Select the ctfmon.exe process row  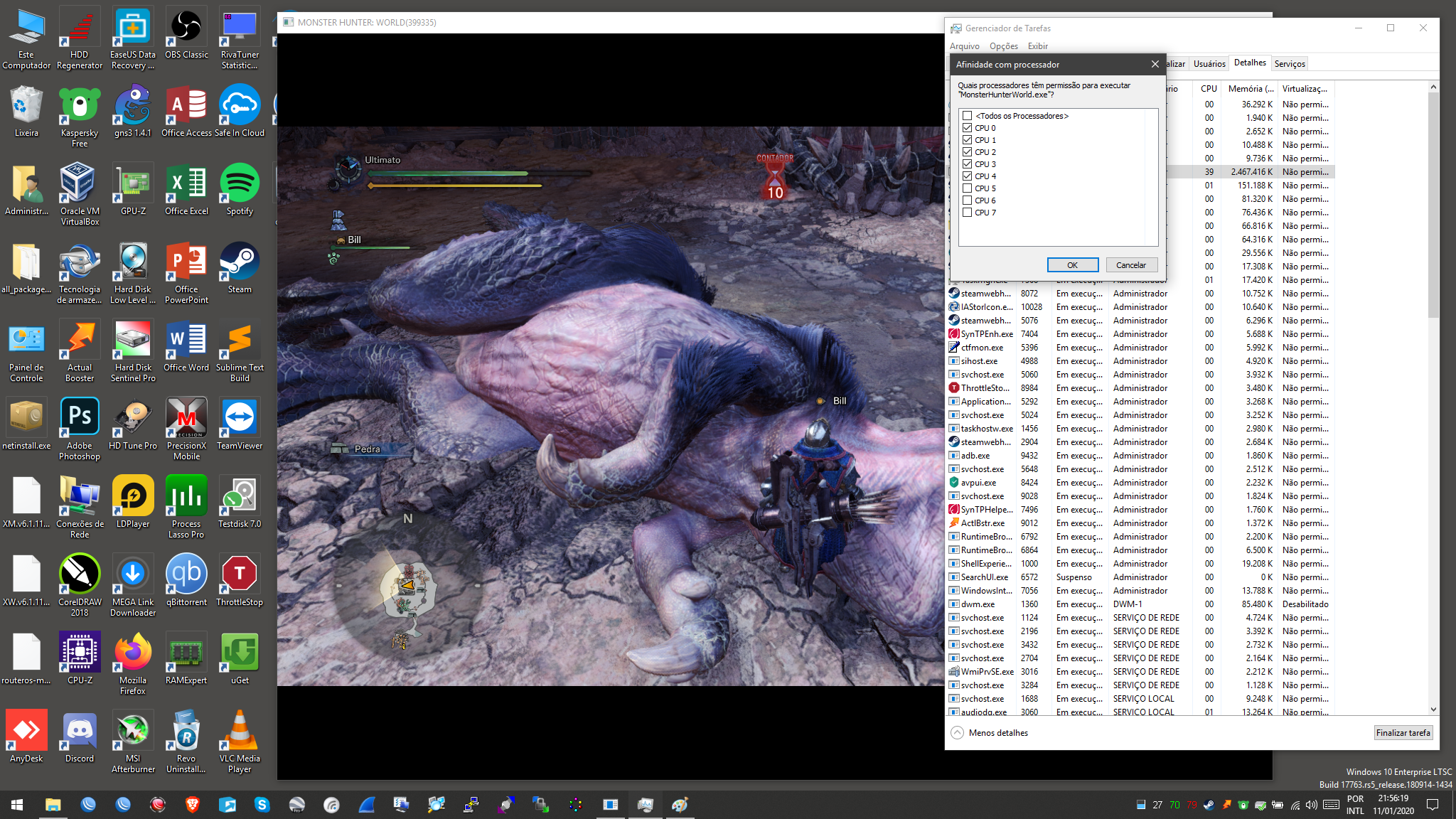[1141, 348]
